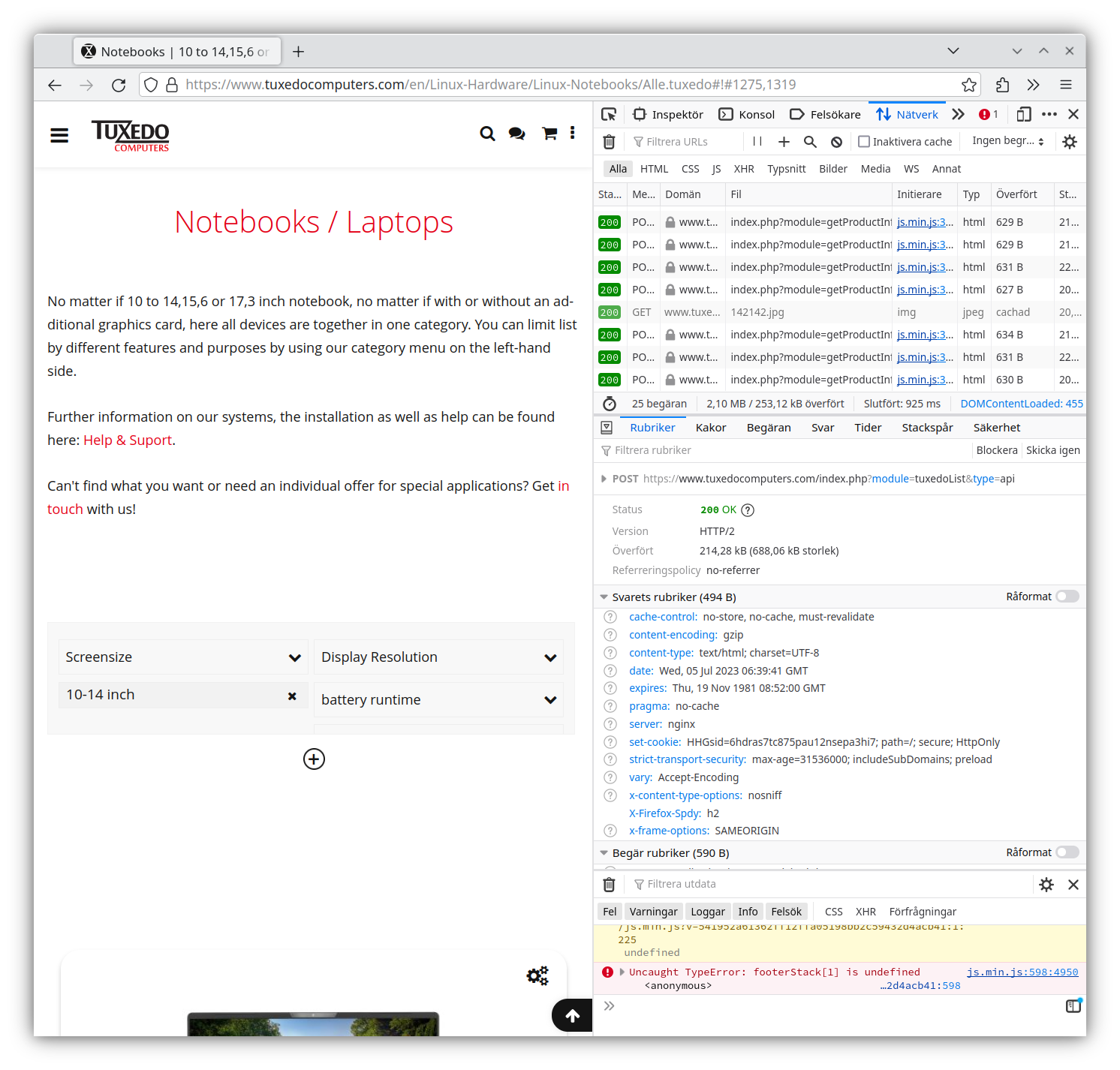Toggle Råformat for response headers
Image resolution: width=1120 pixels, height=1070 pixels.
pos(1067,596)
